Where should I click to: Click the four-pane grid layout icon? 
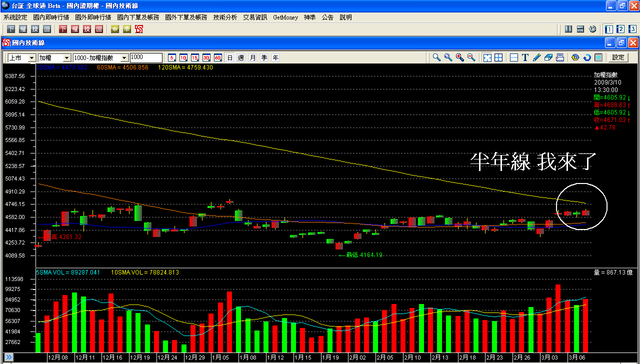tap(498, 58)
